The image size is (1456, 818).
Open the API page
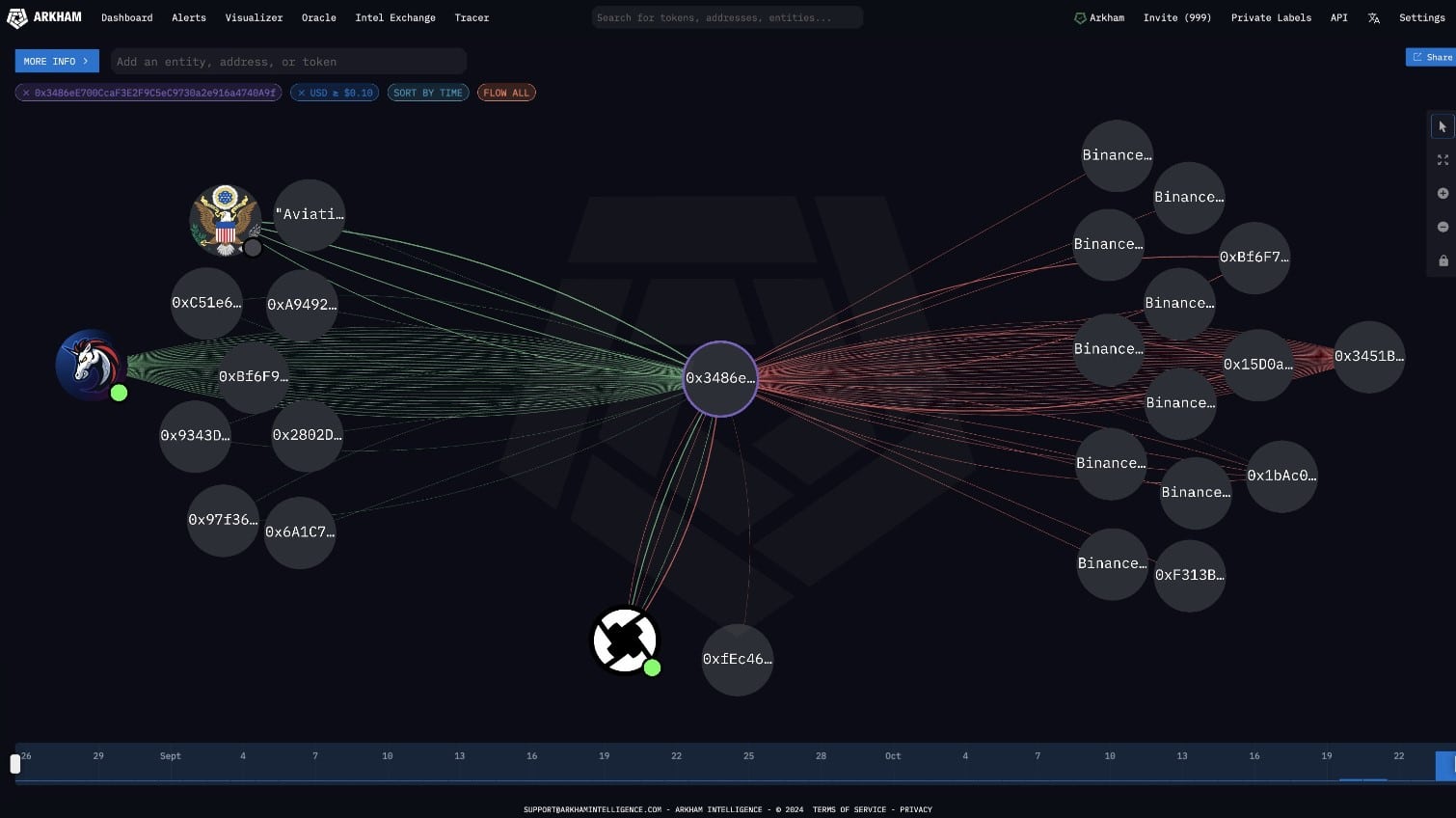1339,18
